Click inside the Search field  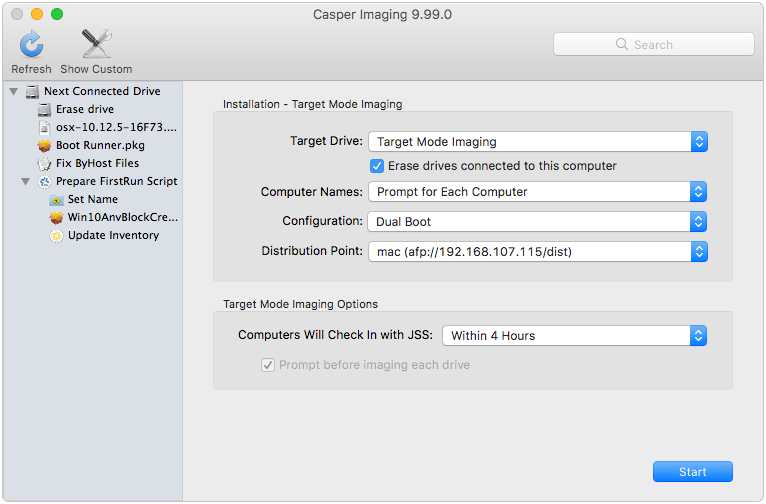tap(654, 44)
